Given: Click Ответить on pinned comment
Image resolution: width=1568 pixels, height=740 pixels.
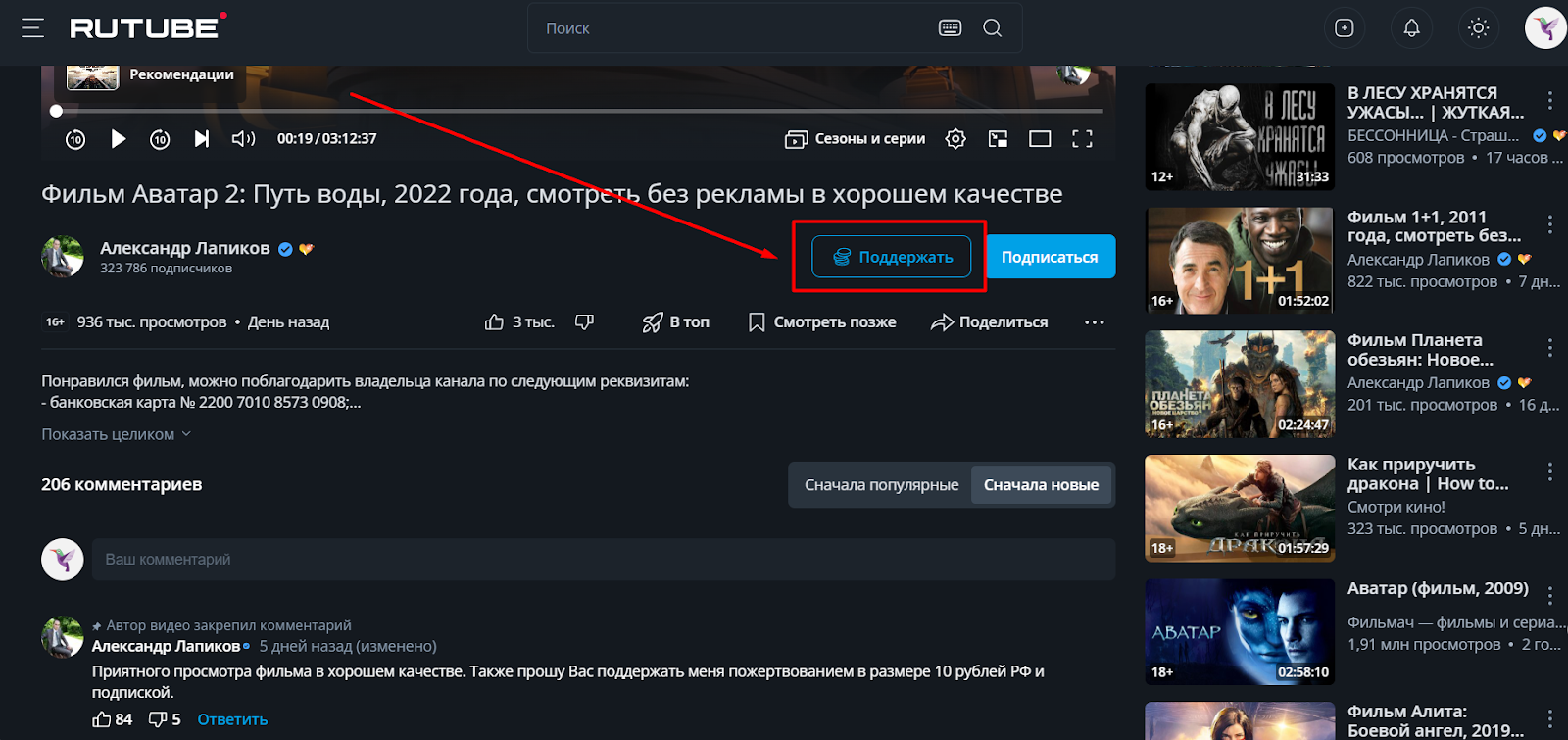Looking at the screenshot, I should point(232,719).
